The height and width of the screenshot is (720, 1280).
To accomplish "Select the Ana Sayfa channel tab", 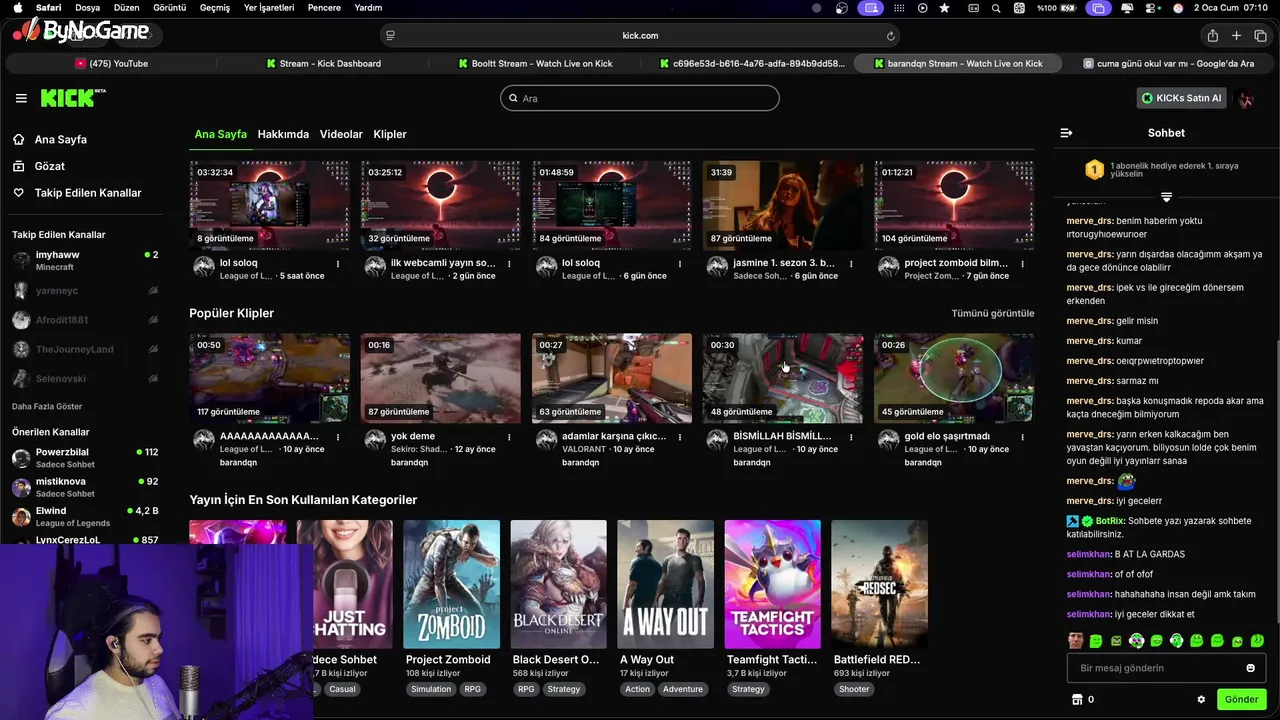I will 220,134.
